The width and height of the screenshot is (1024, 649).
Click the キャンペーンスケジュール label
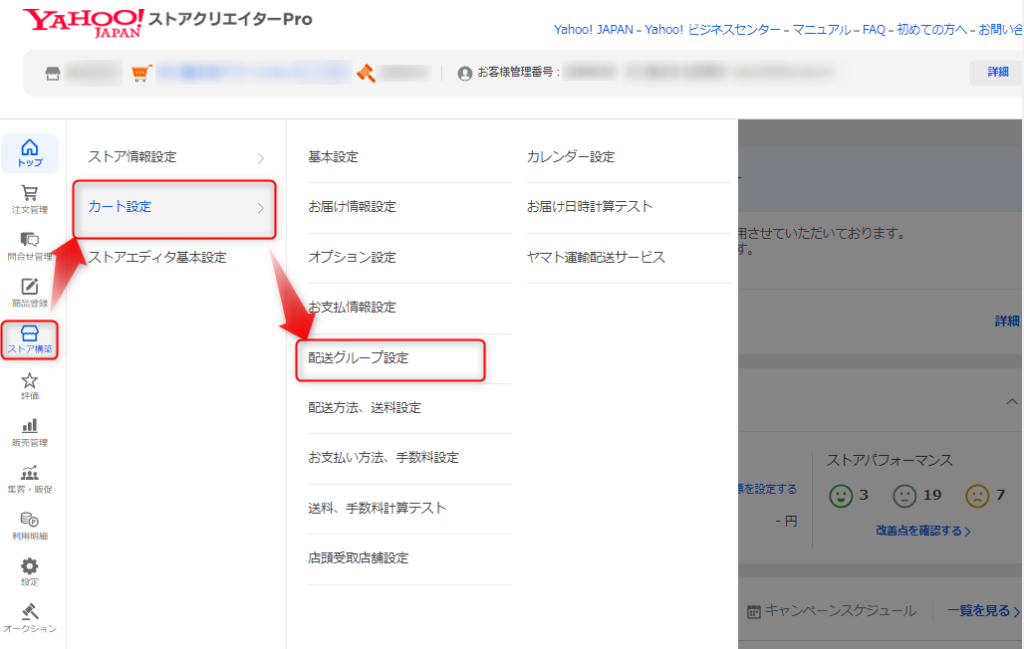click(x=840, y=611)
